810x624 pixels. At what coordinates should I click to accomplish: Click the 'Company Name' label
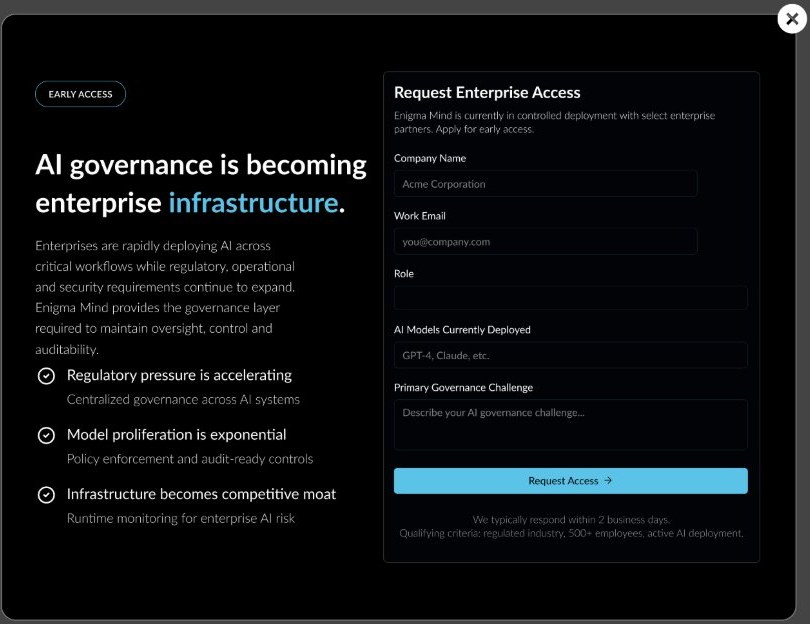430,158
